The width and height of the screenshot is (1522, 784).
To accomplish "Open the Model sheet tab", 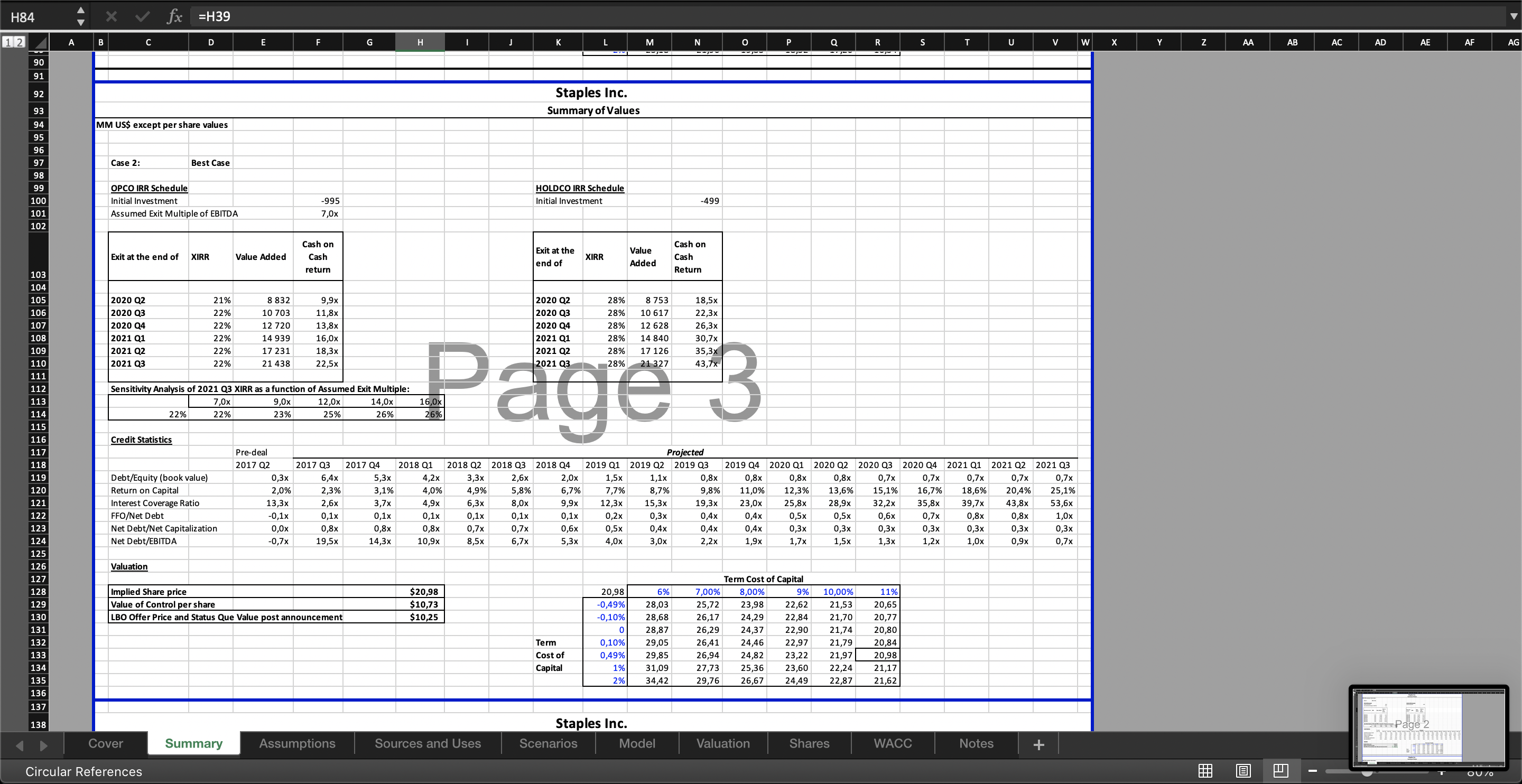I will pos(637,743).
